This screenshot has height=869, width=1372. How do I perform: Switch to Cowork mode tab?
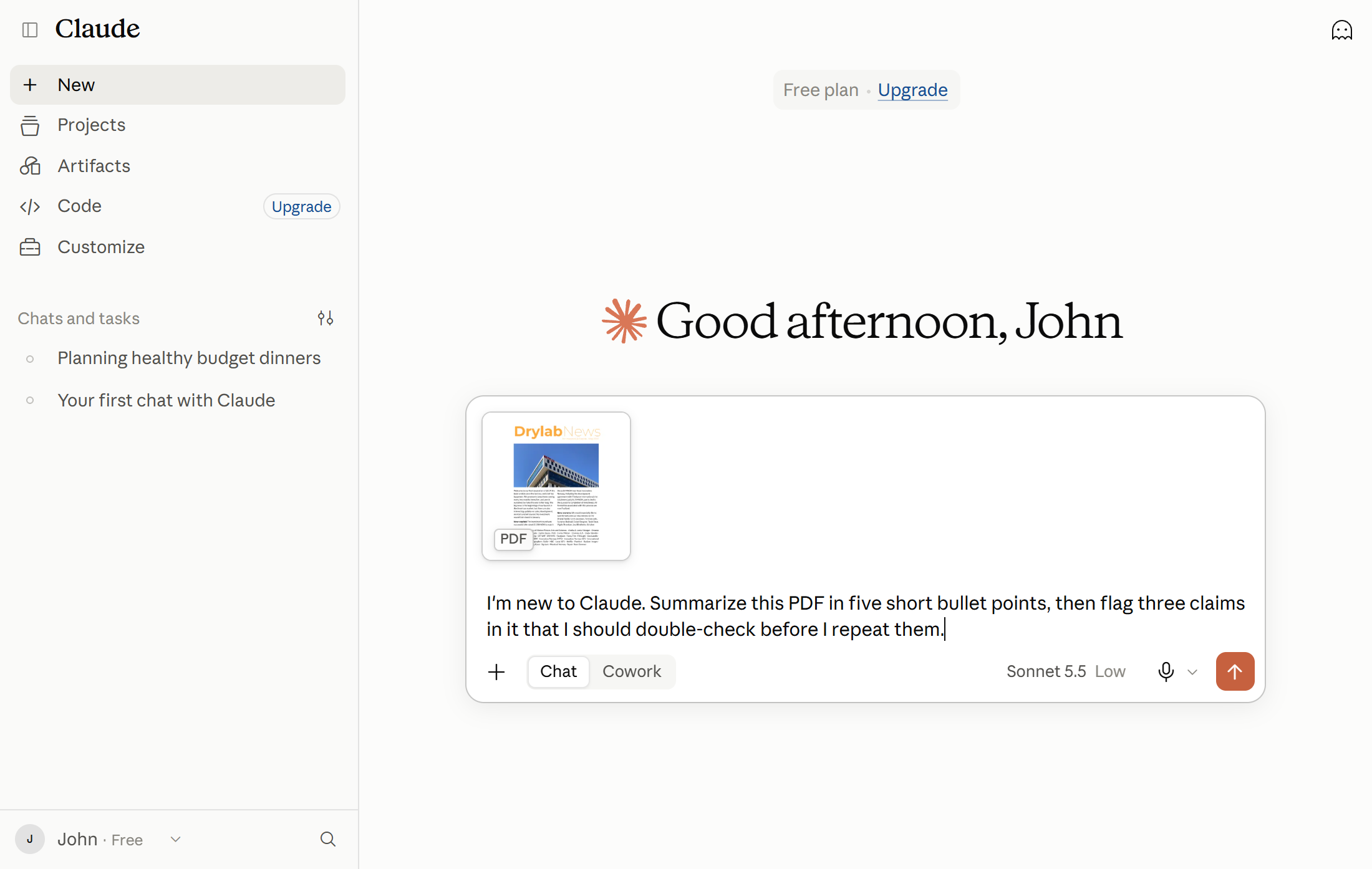click(631, 671)
